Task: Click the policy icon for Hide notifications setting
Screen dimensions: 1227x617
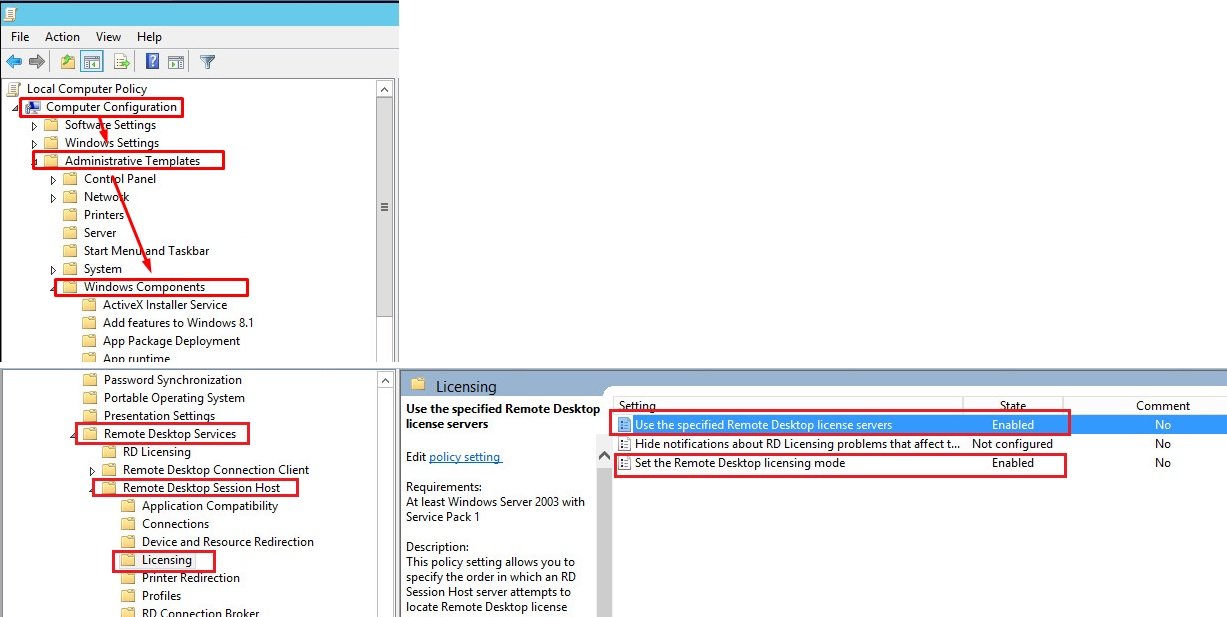Action: click(x=625, y=444)
